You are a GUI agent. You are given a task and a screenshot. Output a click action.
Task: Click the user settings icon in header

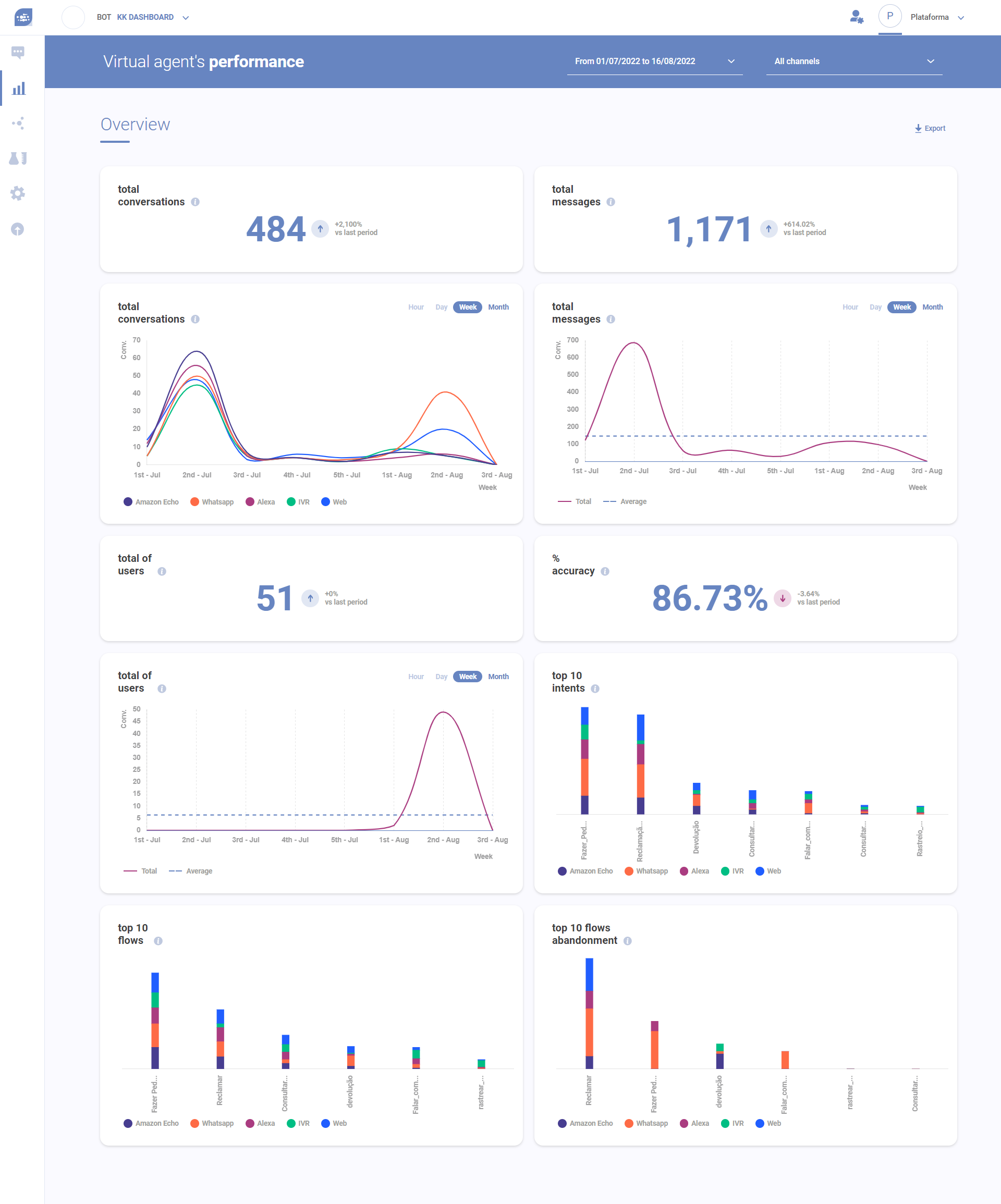(x=857, y=17)
